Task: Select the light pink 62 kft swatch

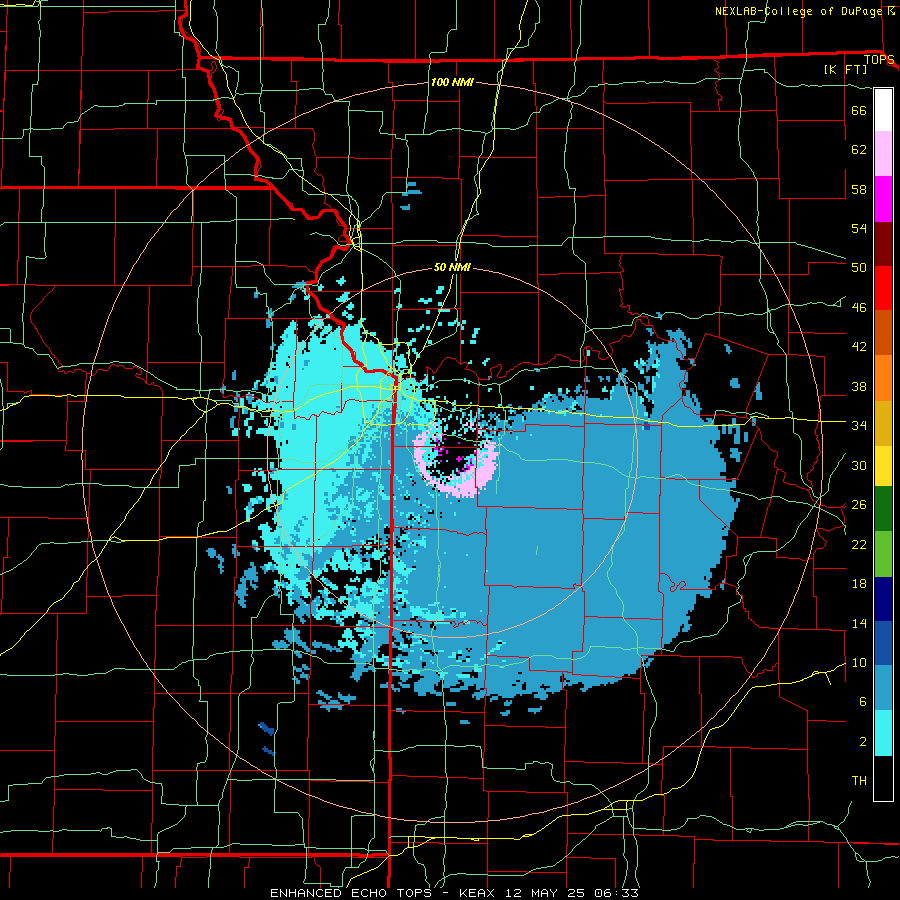Action: [883, 153]
